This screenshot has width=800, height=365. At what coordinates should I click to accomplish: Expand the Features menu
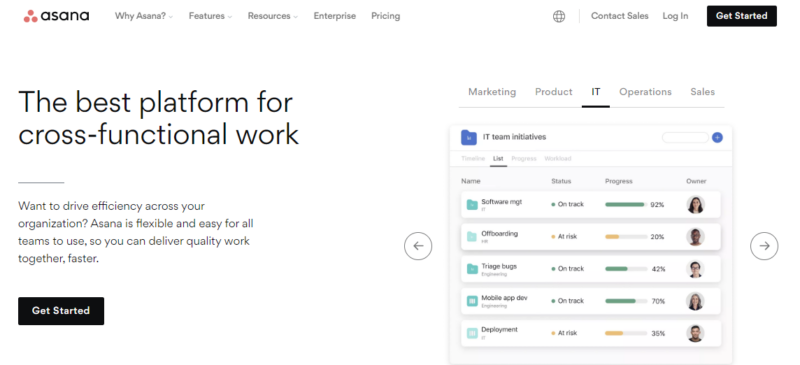click(210, 16)
